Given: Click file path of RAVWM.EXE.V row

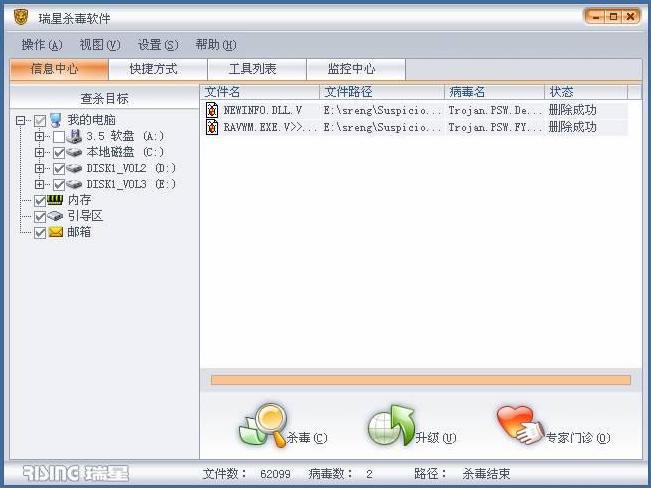Looking at the screenshot, I should [382, 128].
